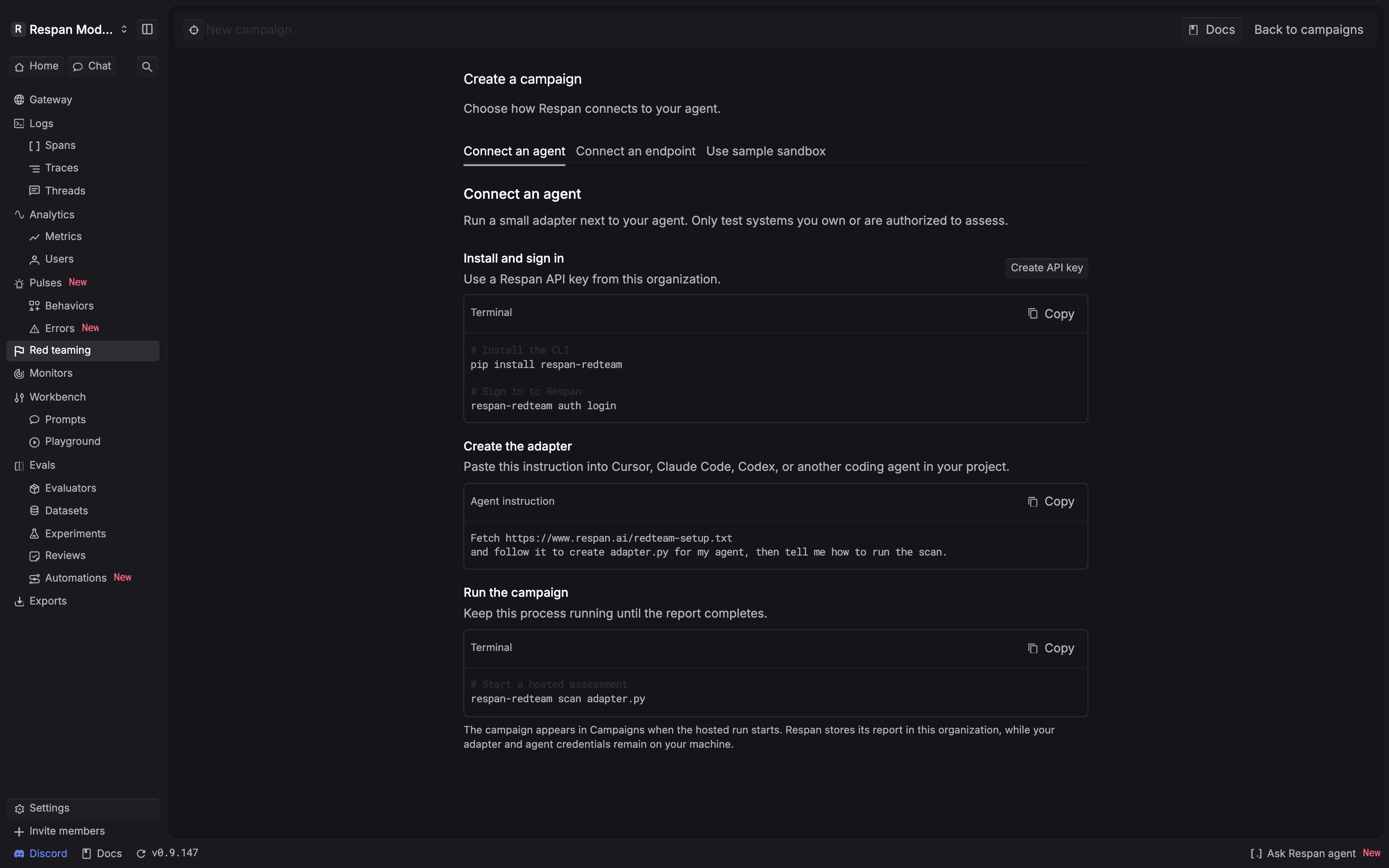The height and width of the screenshot is (868, 1389).
Task: Click the pip install respan-redteam command text
Action: [x=546, y=365]
